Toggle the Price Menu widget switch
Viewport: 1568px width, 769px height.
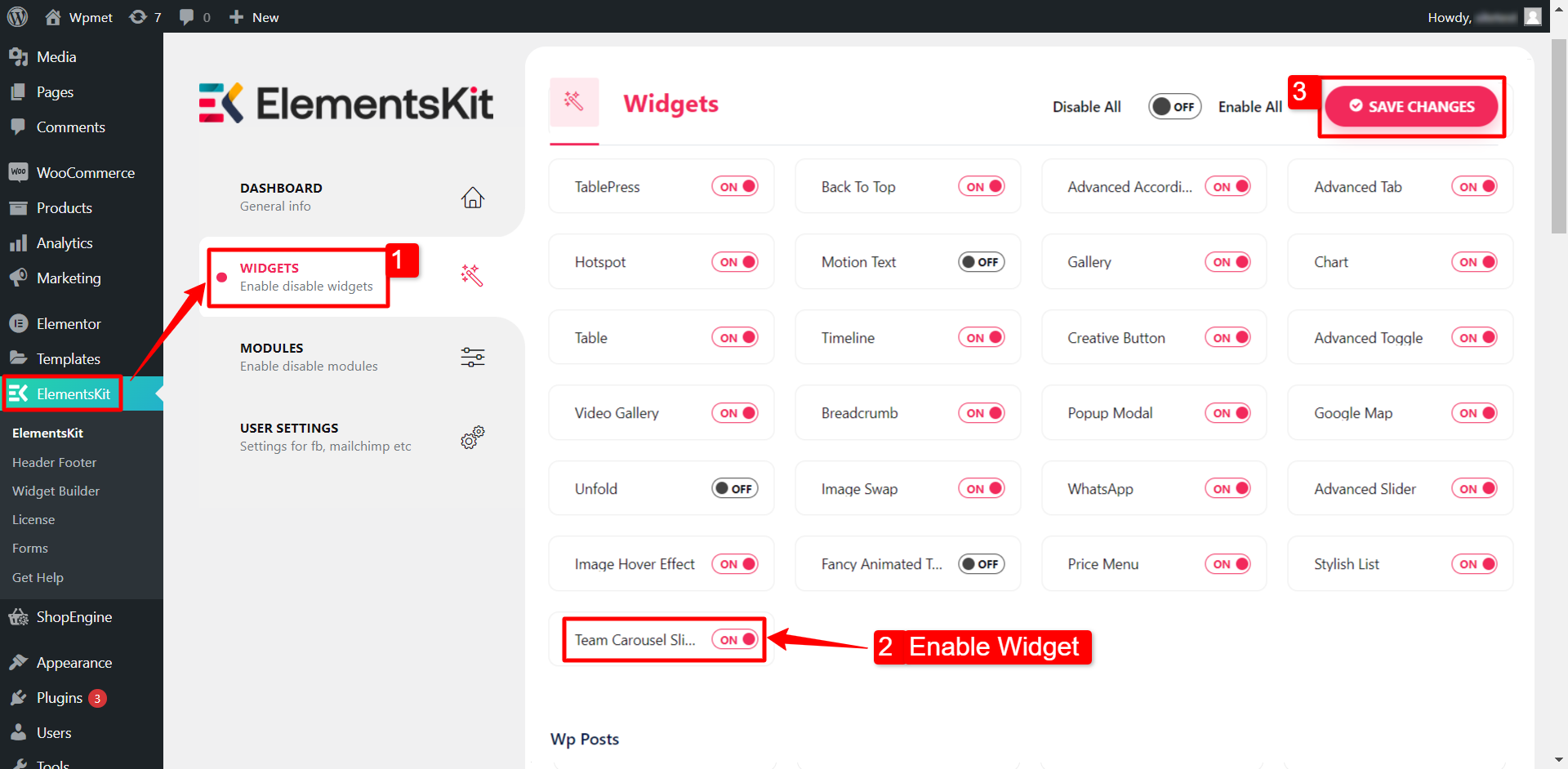pos(1227,564)
